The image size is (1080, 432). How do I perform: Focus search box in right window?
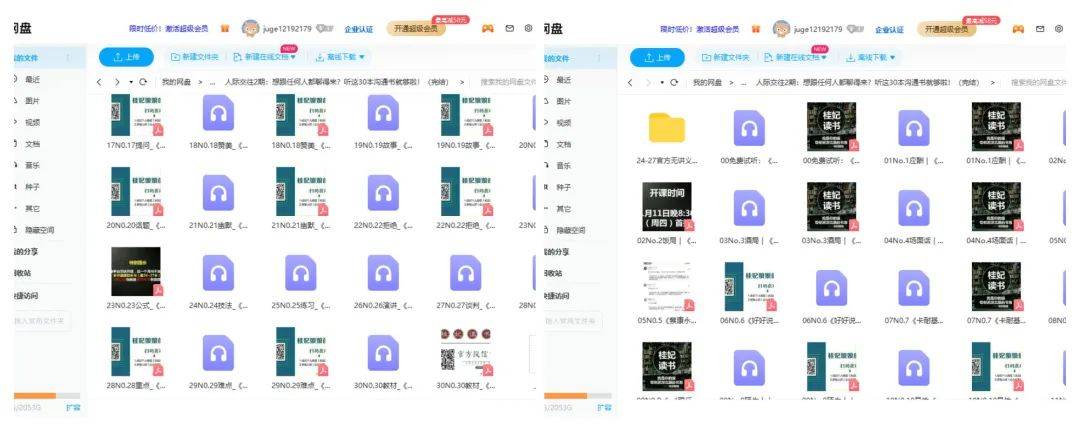click(x=1039, y=83)
